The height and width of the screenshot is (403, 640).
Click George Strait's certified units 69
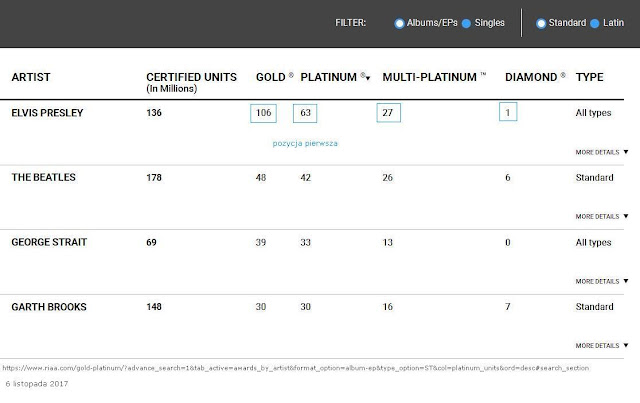pyautogui.click(x=151, y=242)
